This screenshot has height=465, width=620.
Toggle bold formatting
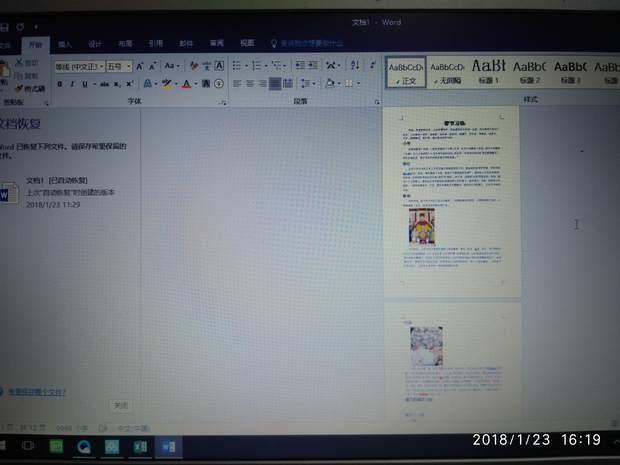point(60,84)
